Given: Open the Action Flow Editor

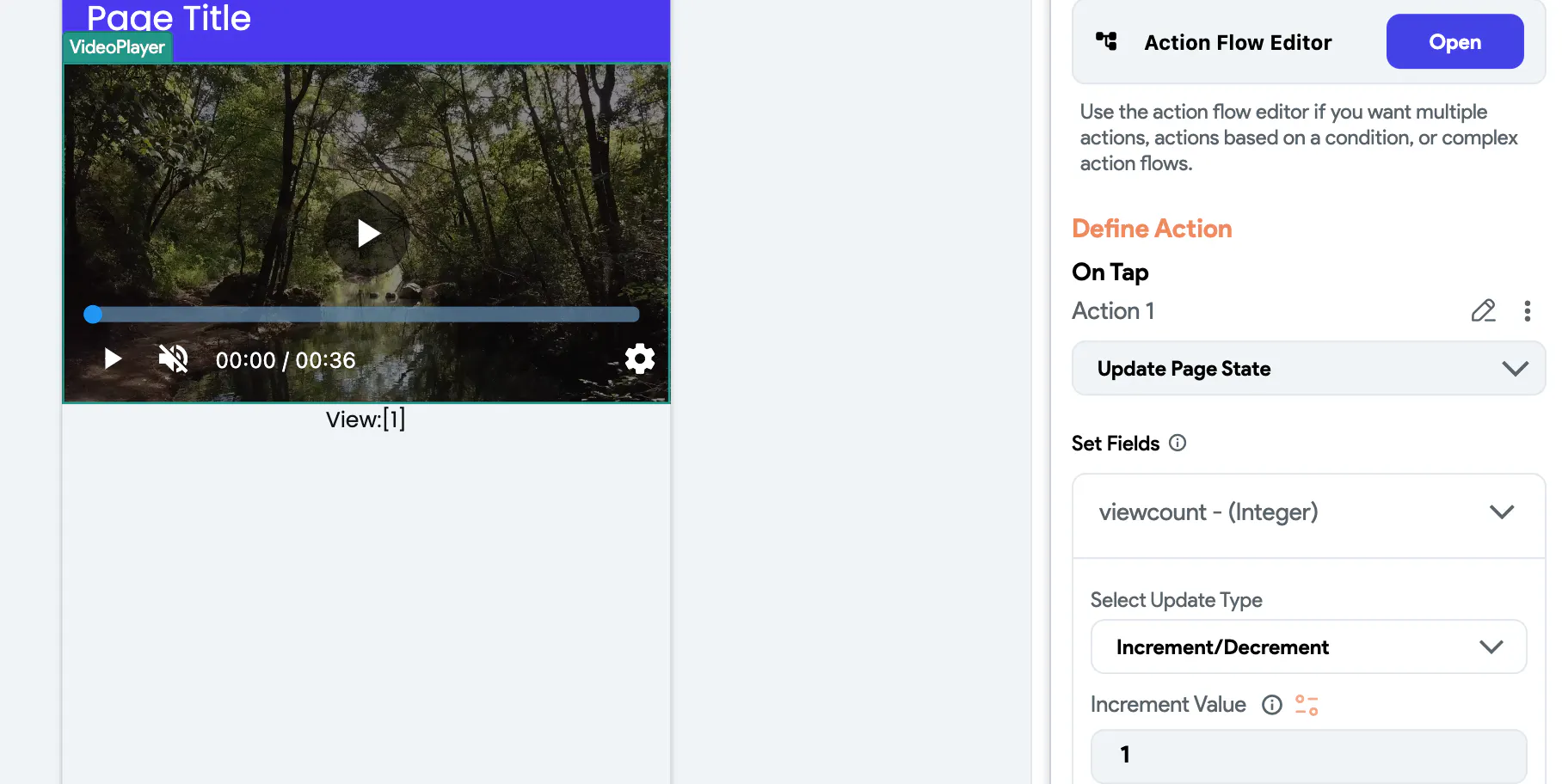Looking at the screenshot, I should pyautogui.click(x=1454, y=41).
